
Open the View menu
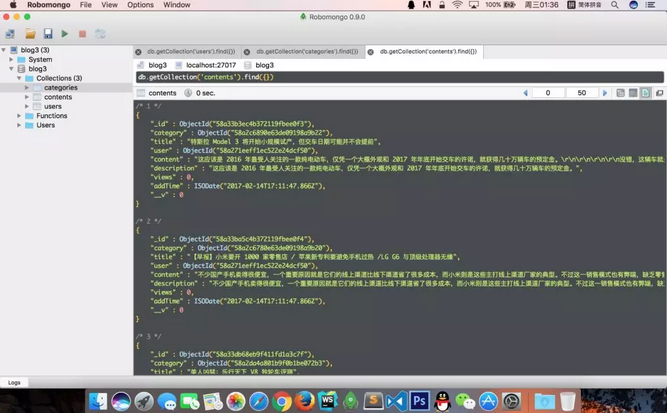(109, 5)
